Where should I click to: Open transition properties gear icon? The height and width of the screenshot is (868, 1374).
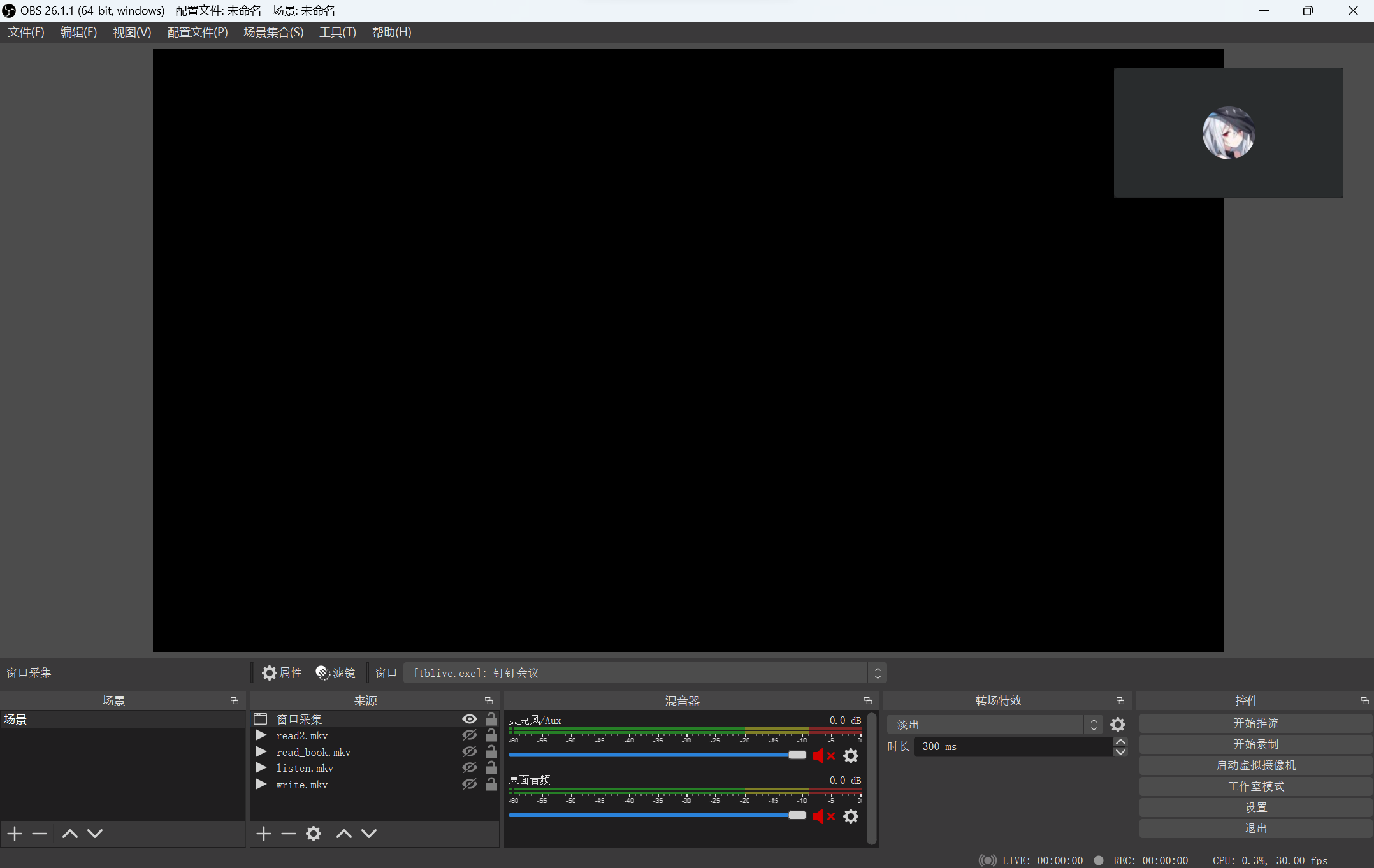click(x=1118, y=725)
